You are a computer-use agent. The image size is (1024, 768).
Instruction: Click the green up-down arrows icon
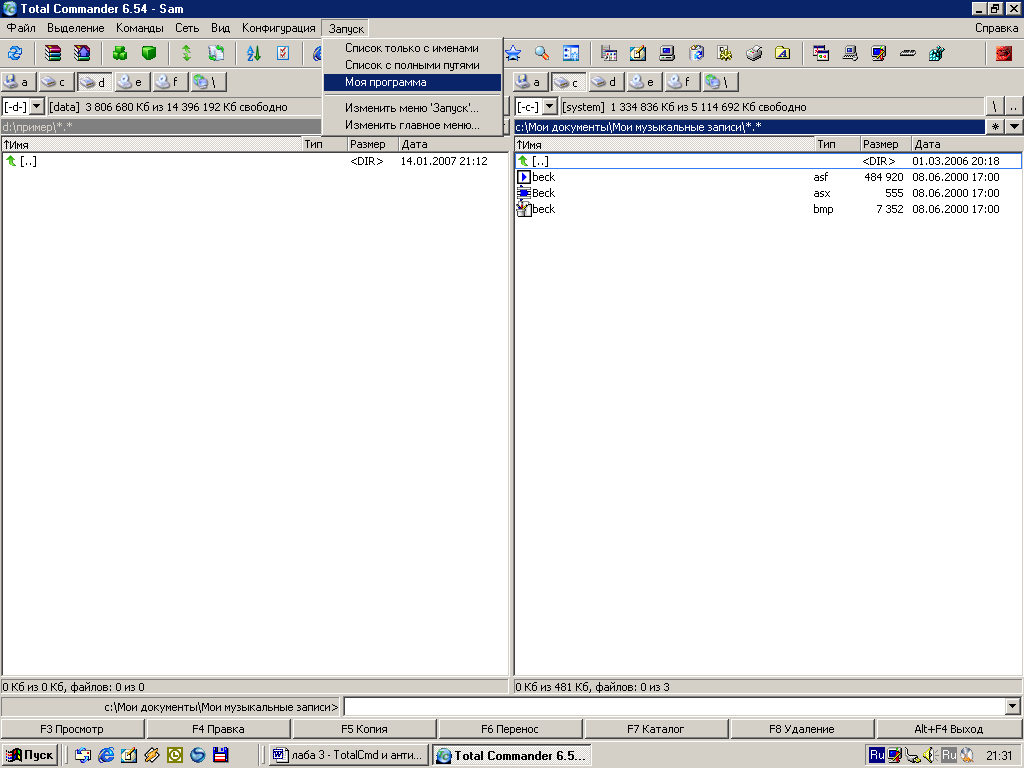[x=186, y=54]
